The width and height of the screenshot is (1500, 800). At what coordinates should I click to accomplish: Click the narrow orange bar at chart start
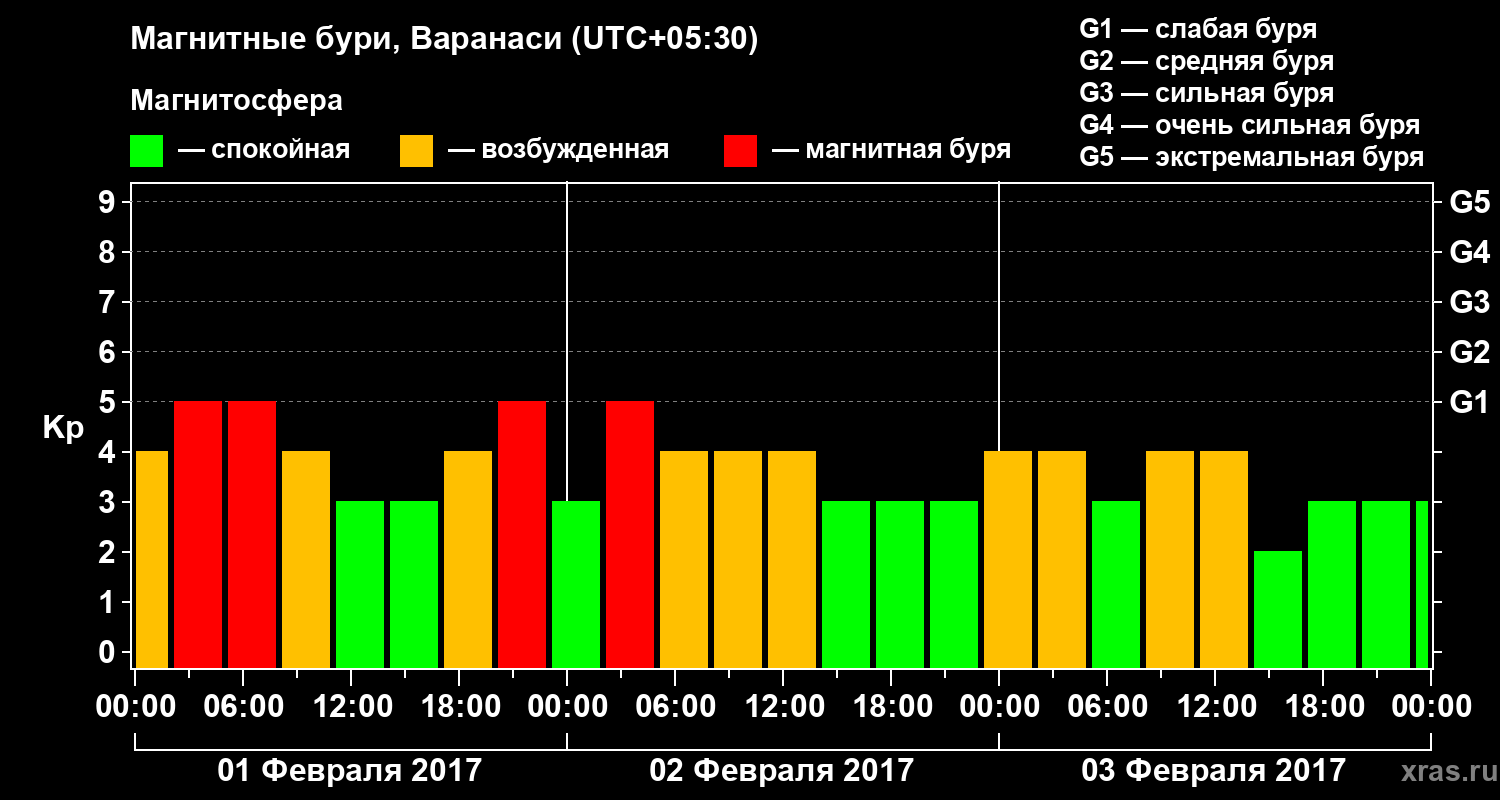click(x=151, y=559)
